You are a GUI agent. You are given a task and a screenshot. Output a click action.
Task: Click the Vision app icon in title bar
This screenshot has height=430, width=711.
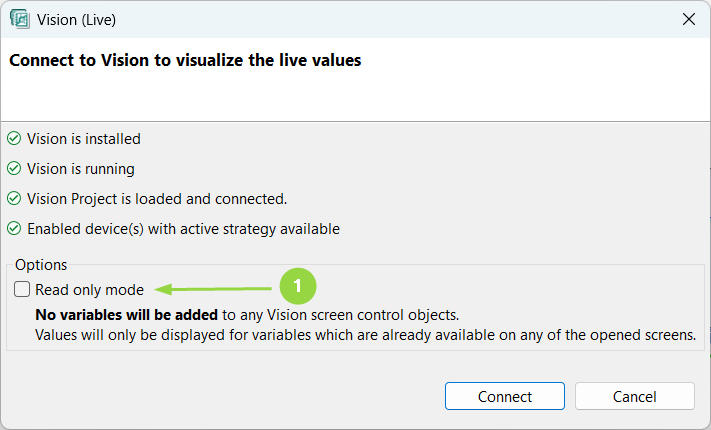coord(19,19)
